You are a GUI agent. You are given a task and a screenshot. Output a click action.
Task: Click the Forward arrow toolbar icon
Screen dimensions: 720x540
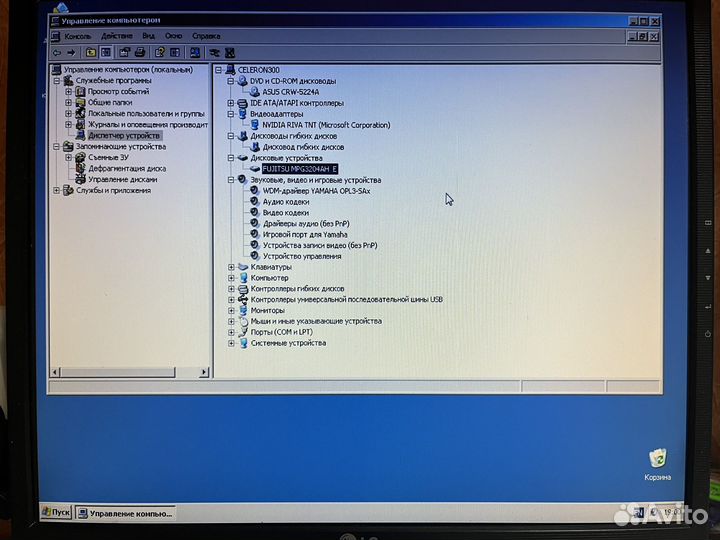[71, 53]
